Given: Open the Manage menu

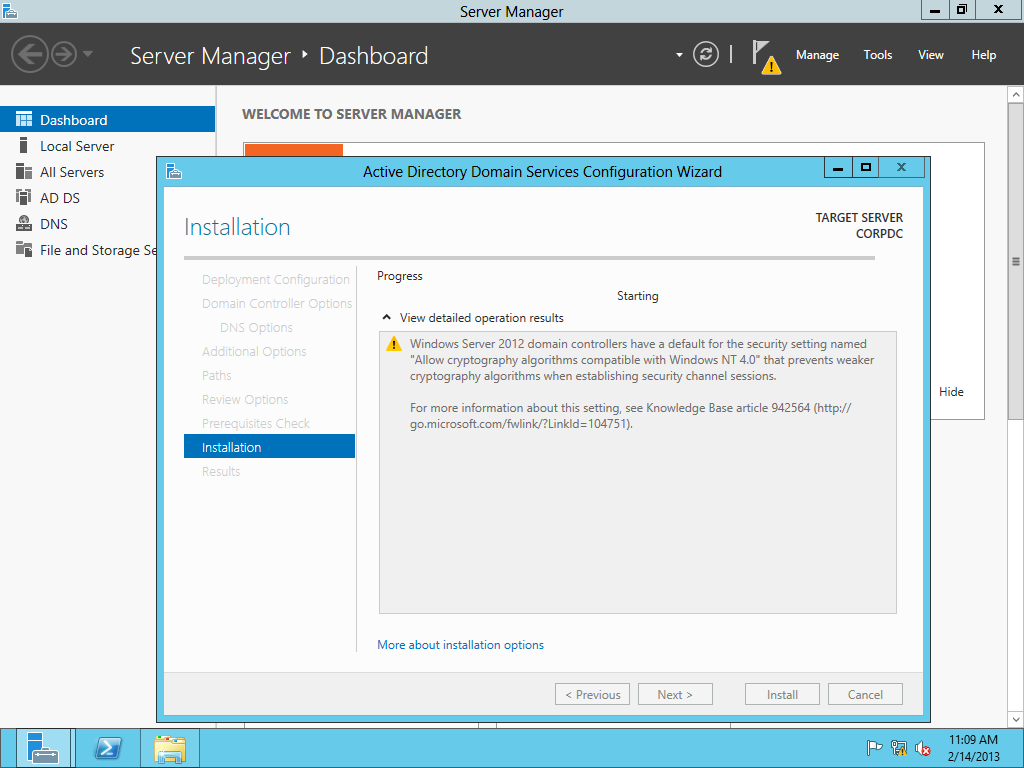Looking at the screenshot, I should (x=817, y=55).
